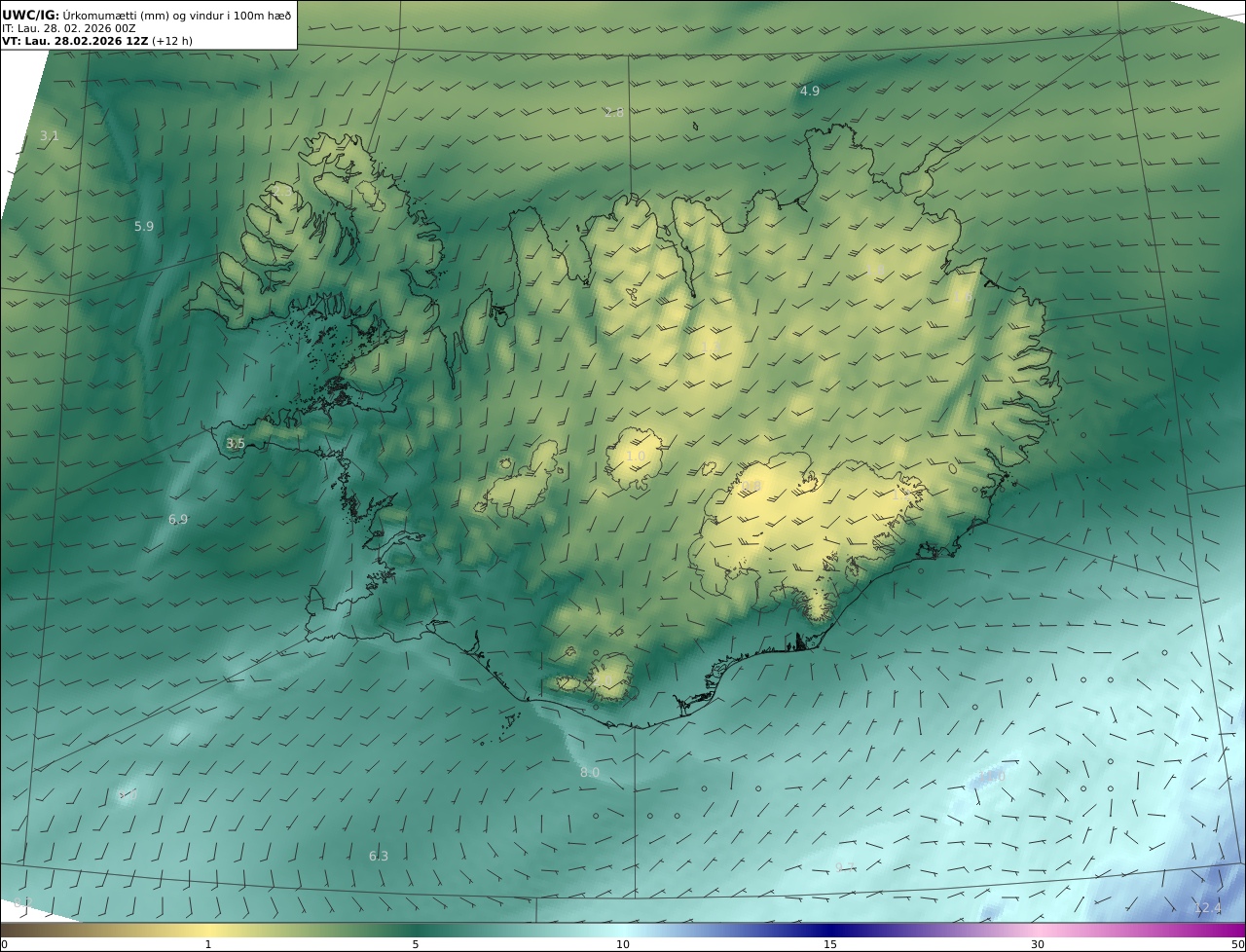Click the 10 tick on the colorbar
The image size is (1246, 952).
(x=623, y=944)
